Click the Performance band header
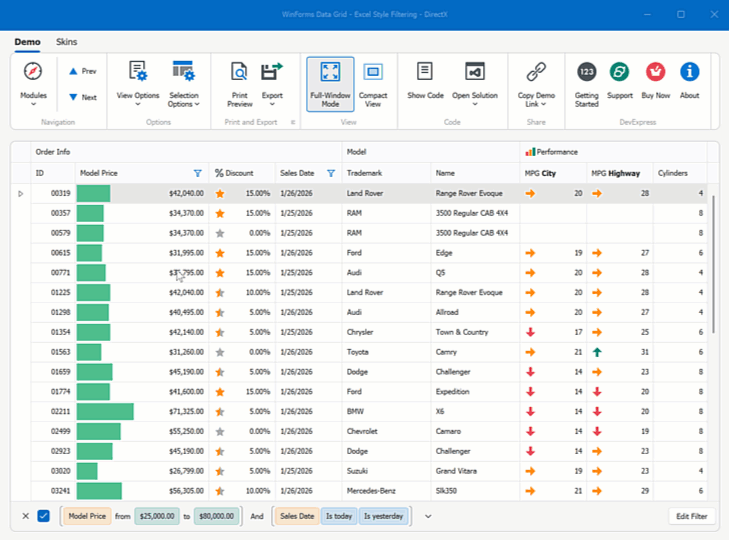 point(613,152)
